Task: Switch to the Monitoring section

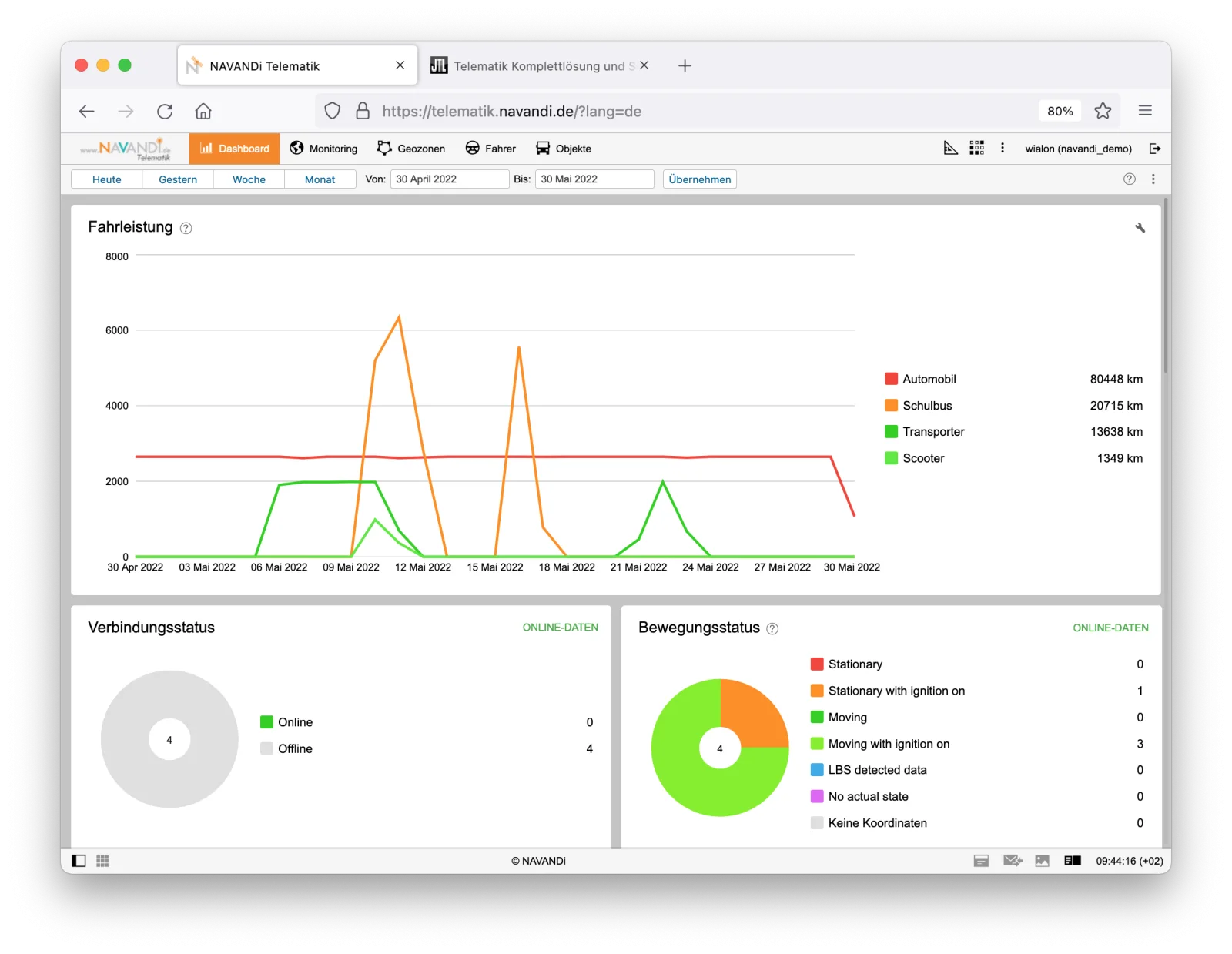Action: 323,149
